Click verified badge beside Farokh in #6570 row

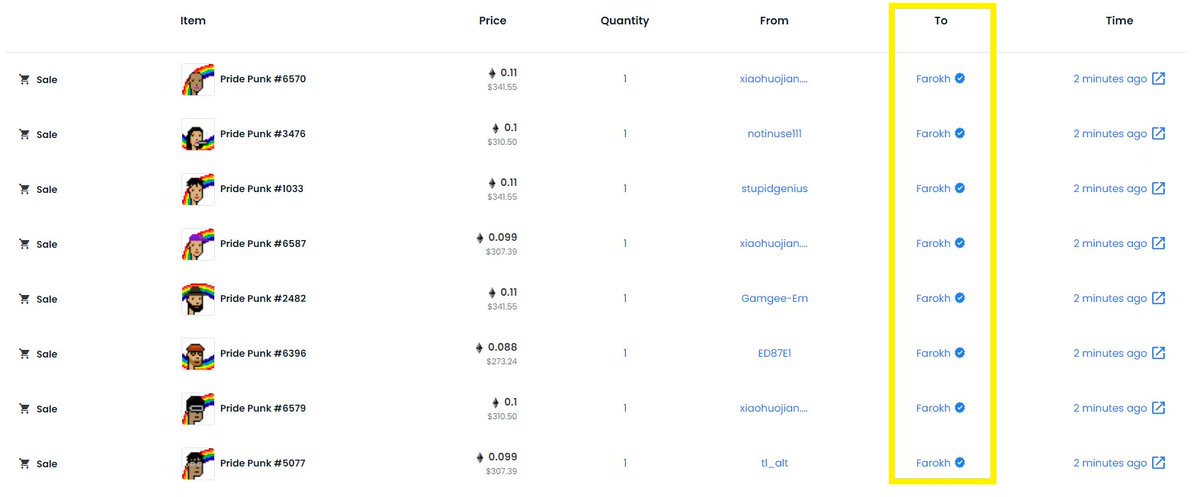[x=960, y=78]
